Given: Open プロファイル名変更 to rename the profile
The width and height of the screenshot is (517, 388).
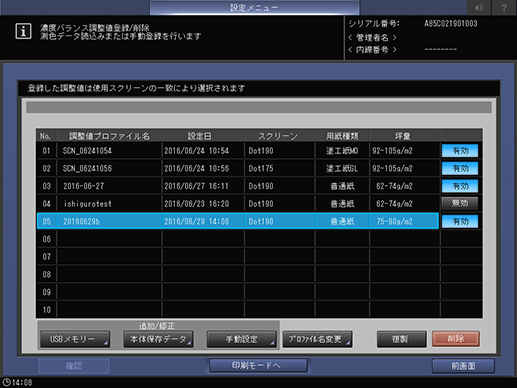Looking at the screenshot, I should tap(317, 339).
